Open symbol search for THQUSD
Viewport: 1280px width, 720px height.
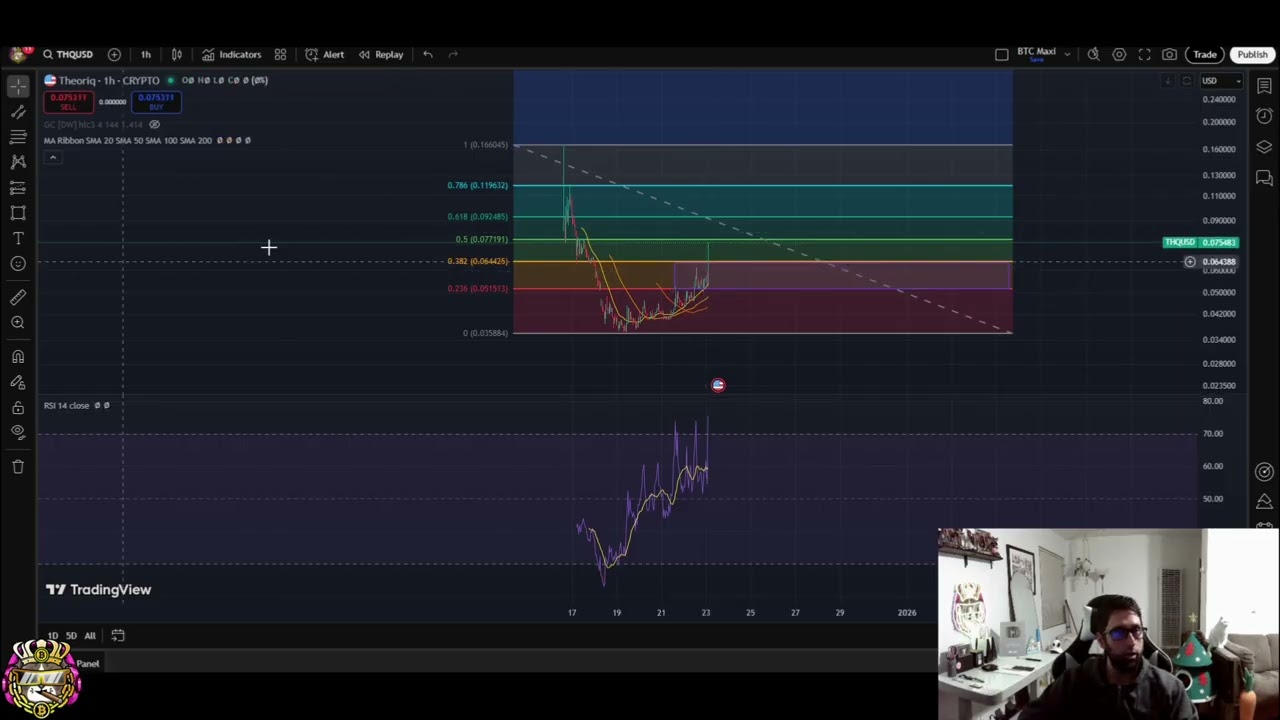(68, 54)
